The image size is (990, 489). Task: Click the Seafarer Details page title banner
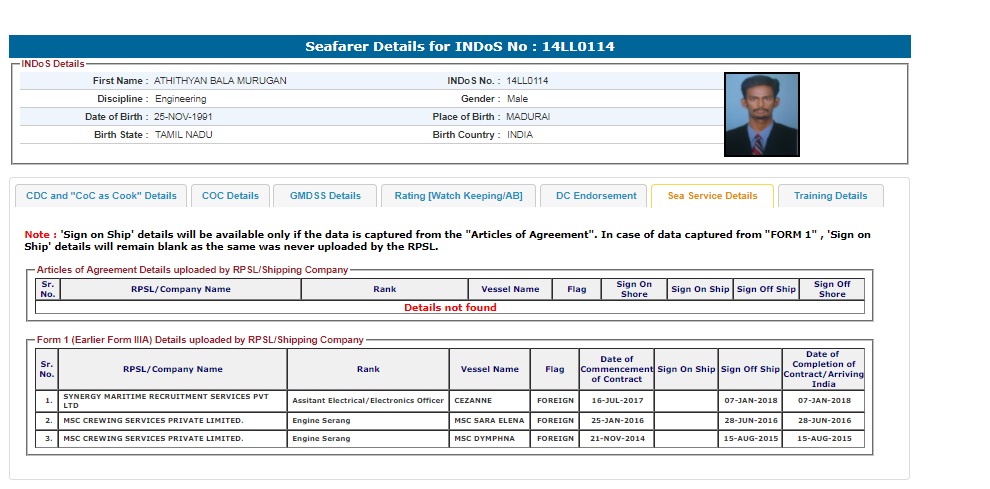(x=460, y=47)
